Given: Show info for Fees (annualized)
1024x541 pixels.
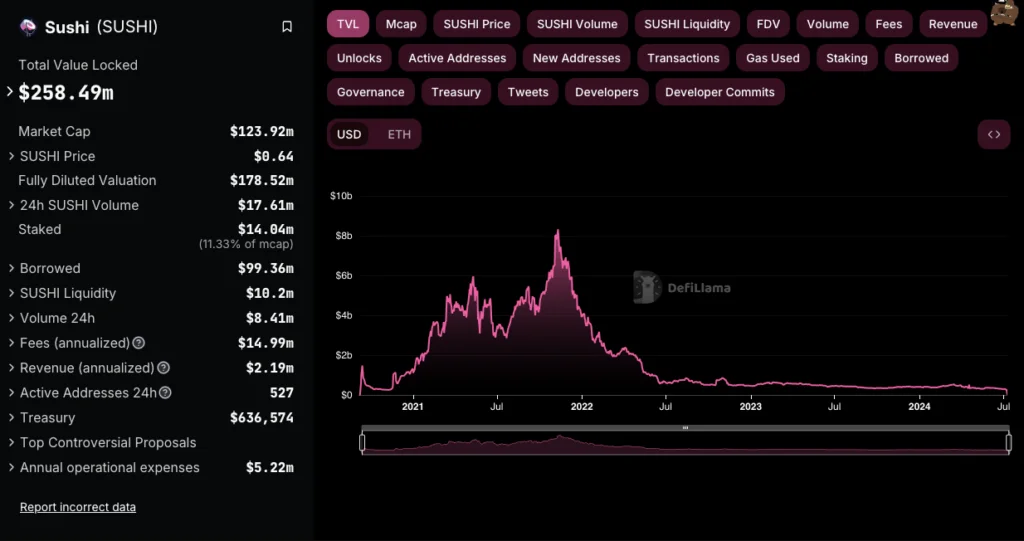Looking at the screenshot, I should 138,343.
